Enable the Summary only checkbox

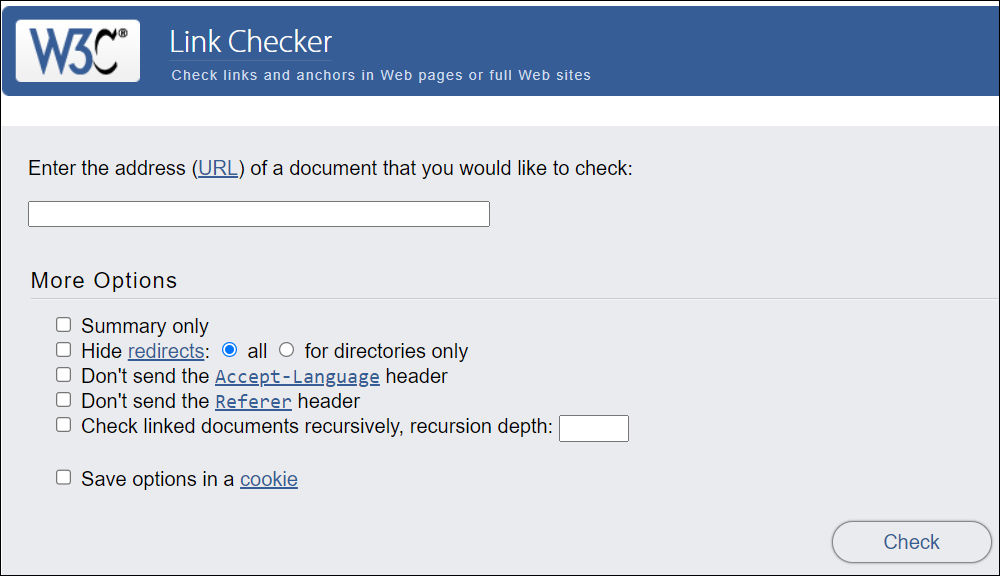coord(63,324)
